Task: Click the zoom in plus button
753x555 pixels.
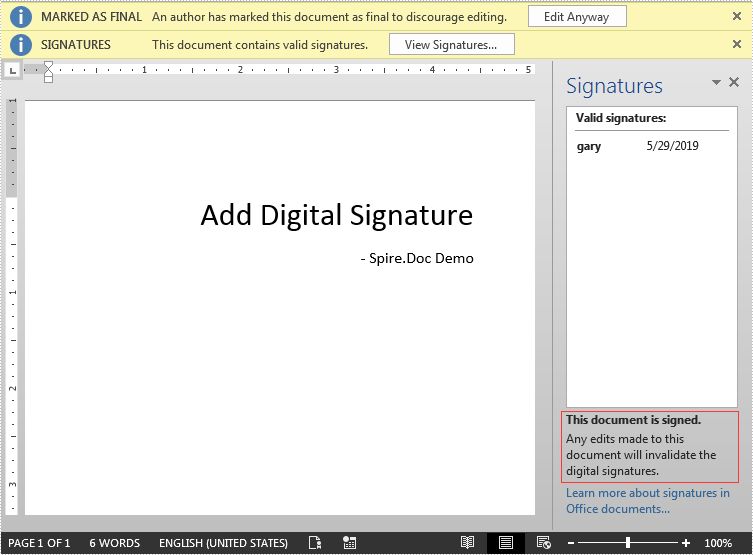Action: pyautogui.click(x=686, y=543)
